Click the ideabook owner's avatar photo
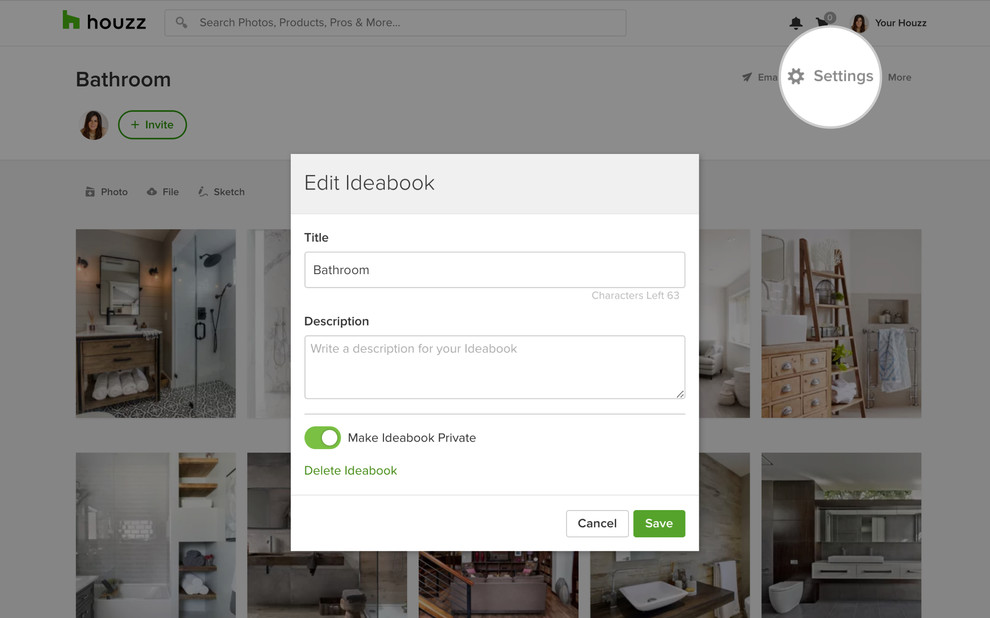990x618 pixels. pyautogui.click(x=94, y=125)
